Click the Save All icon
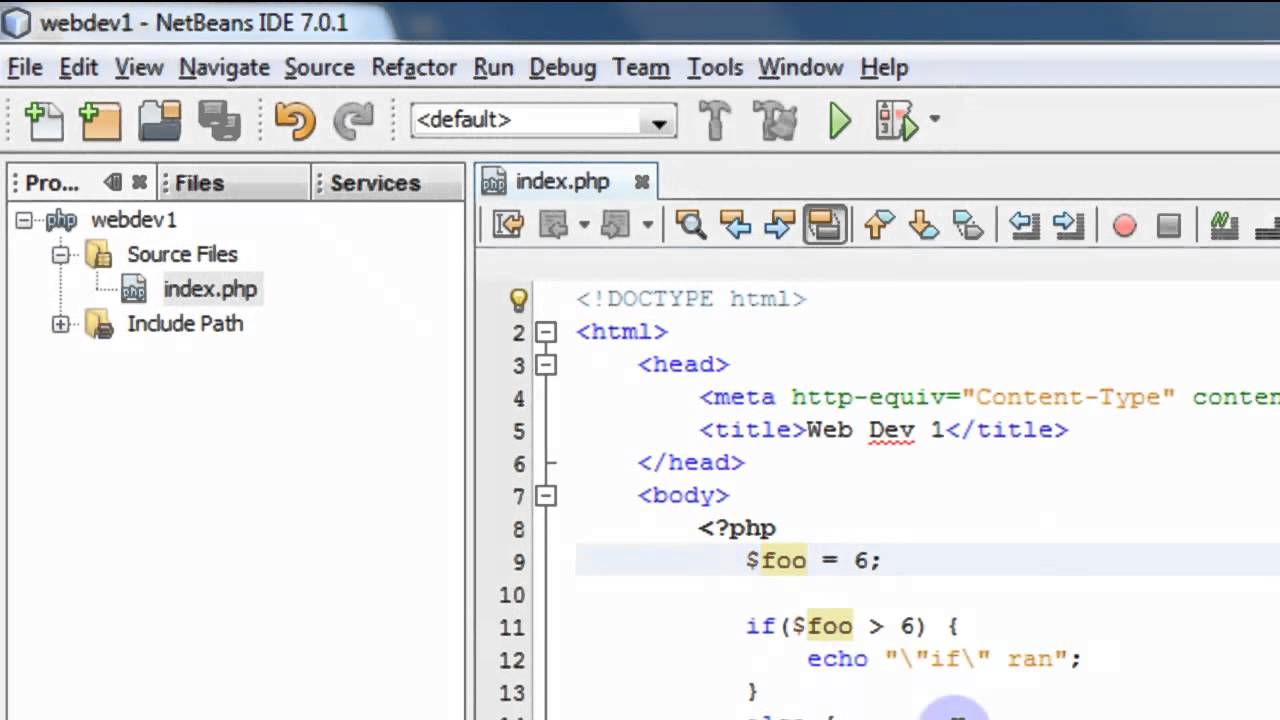The width and height of the screenshot is (1280, 720). [219, 121]
